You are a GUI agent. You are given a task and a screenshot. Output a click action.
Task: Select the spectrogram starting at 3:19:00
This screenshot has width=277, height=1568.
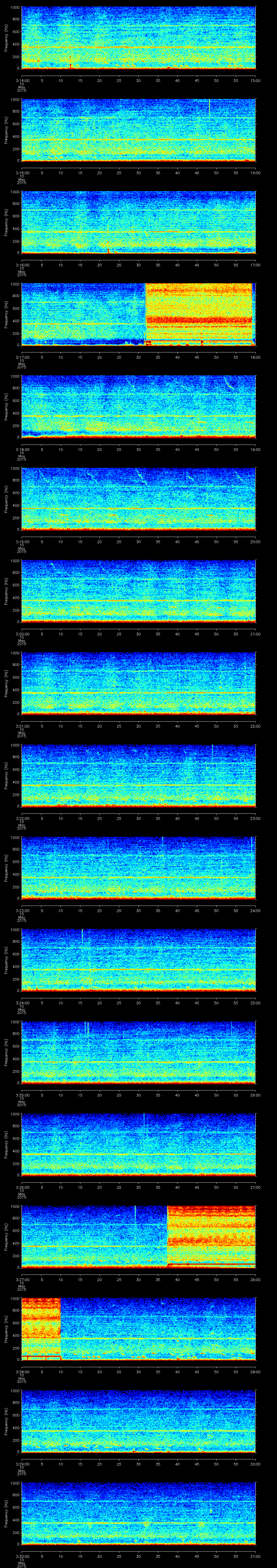coord(138,499)
